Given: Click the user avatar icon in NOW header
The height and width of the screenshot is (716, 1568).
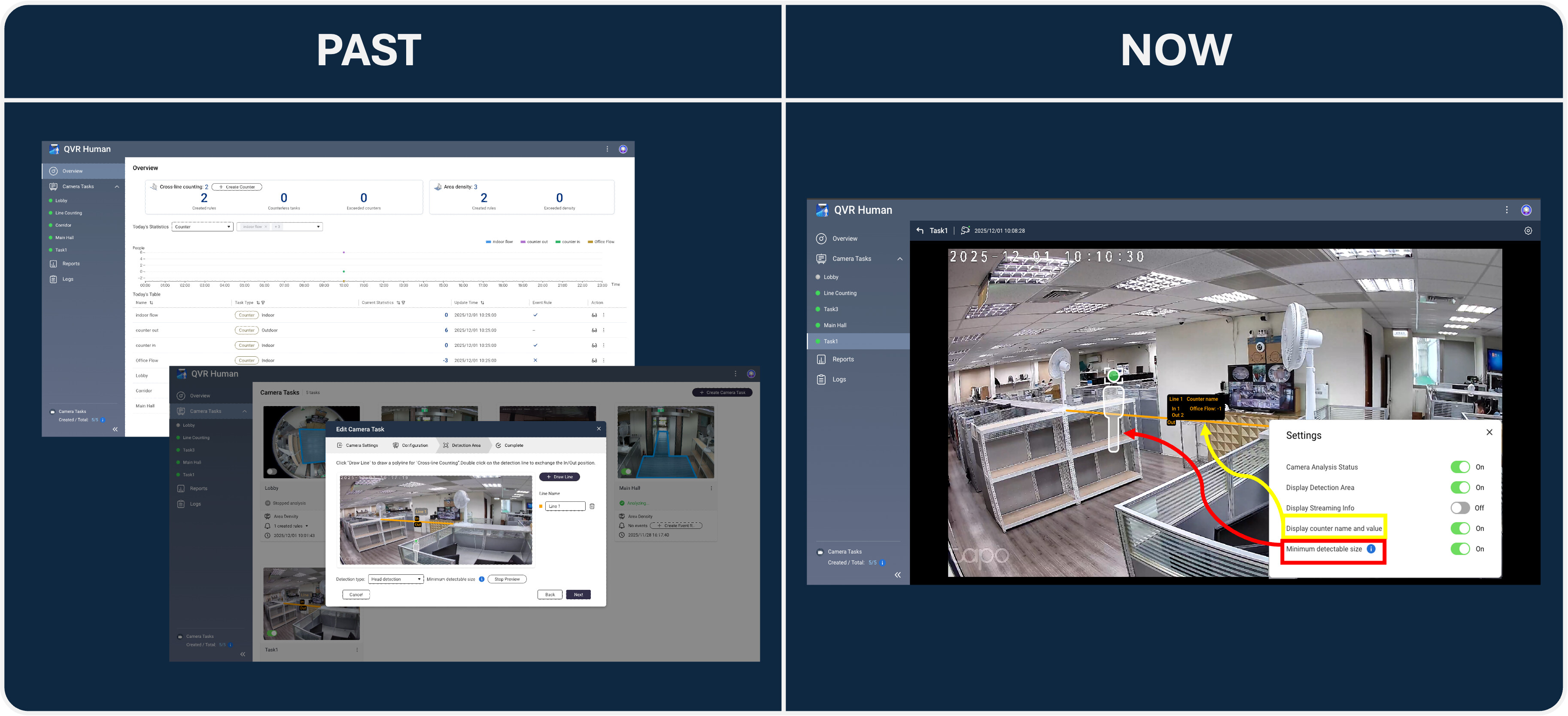Looking at the screenshot, I should 1526,210.
